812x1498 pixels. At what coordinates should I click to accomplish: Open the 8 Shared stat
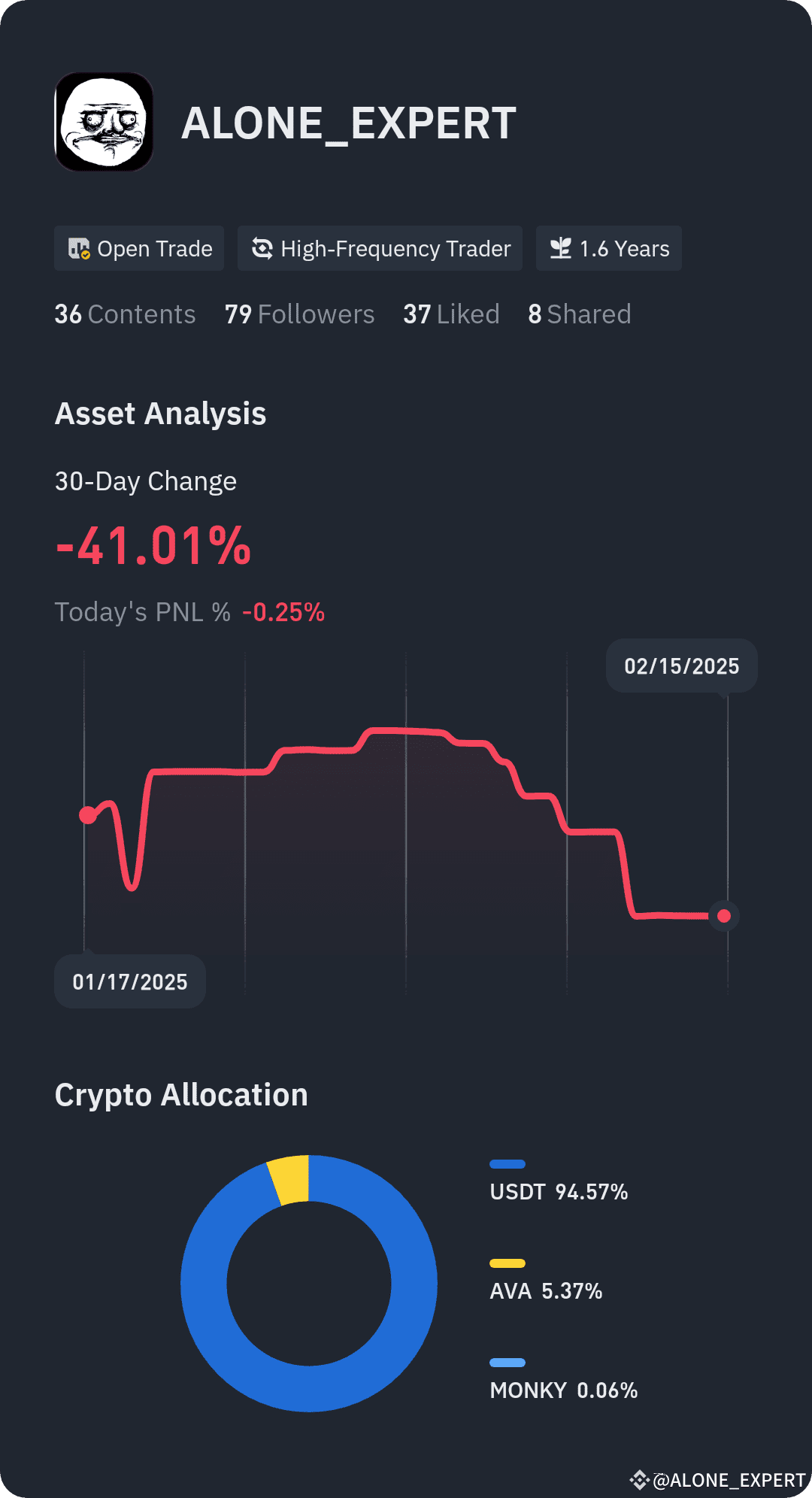[x=580, y=314]
